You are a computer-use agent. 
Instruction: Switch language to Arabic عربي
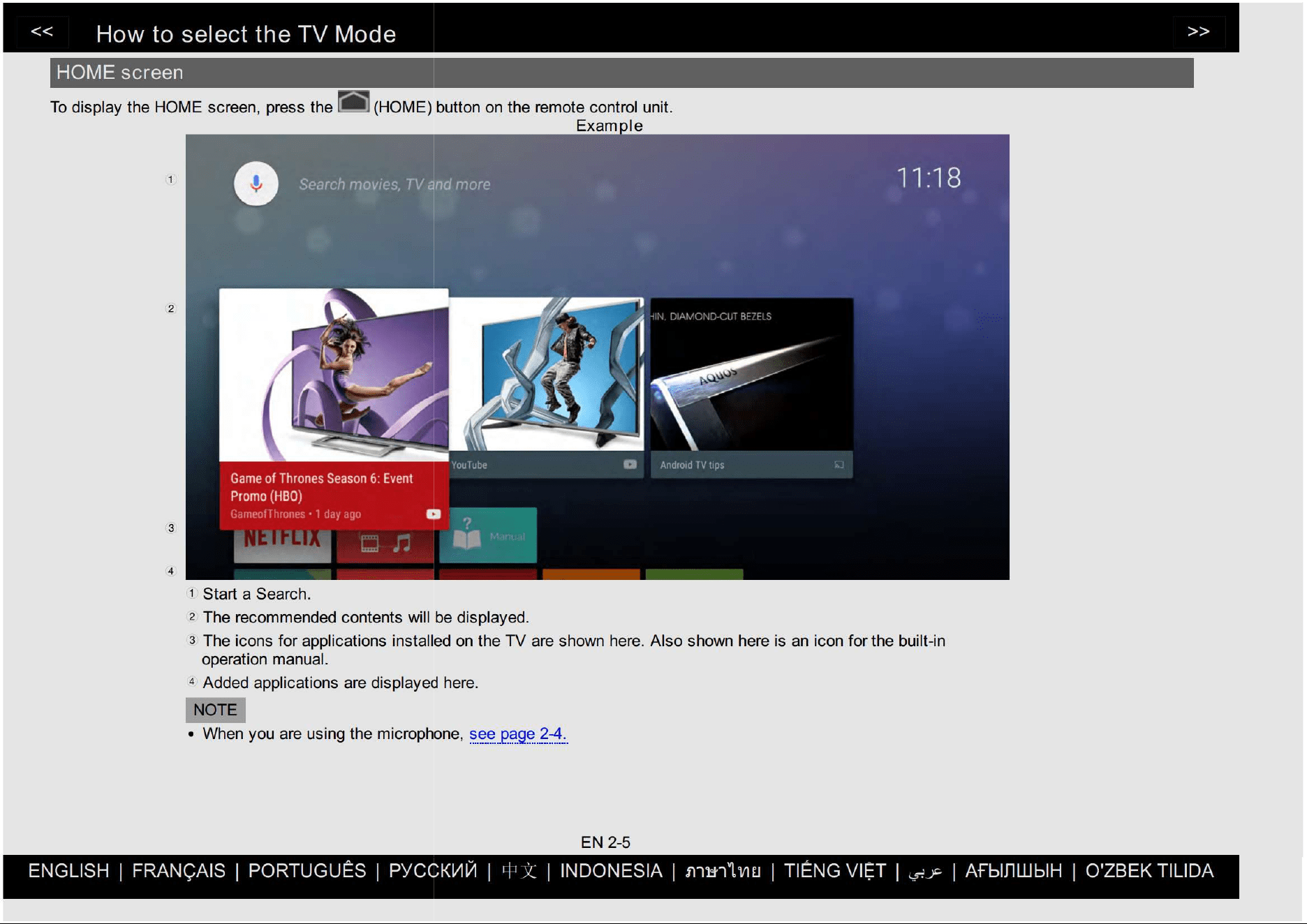[925, 872]
